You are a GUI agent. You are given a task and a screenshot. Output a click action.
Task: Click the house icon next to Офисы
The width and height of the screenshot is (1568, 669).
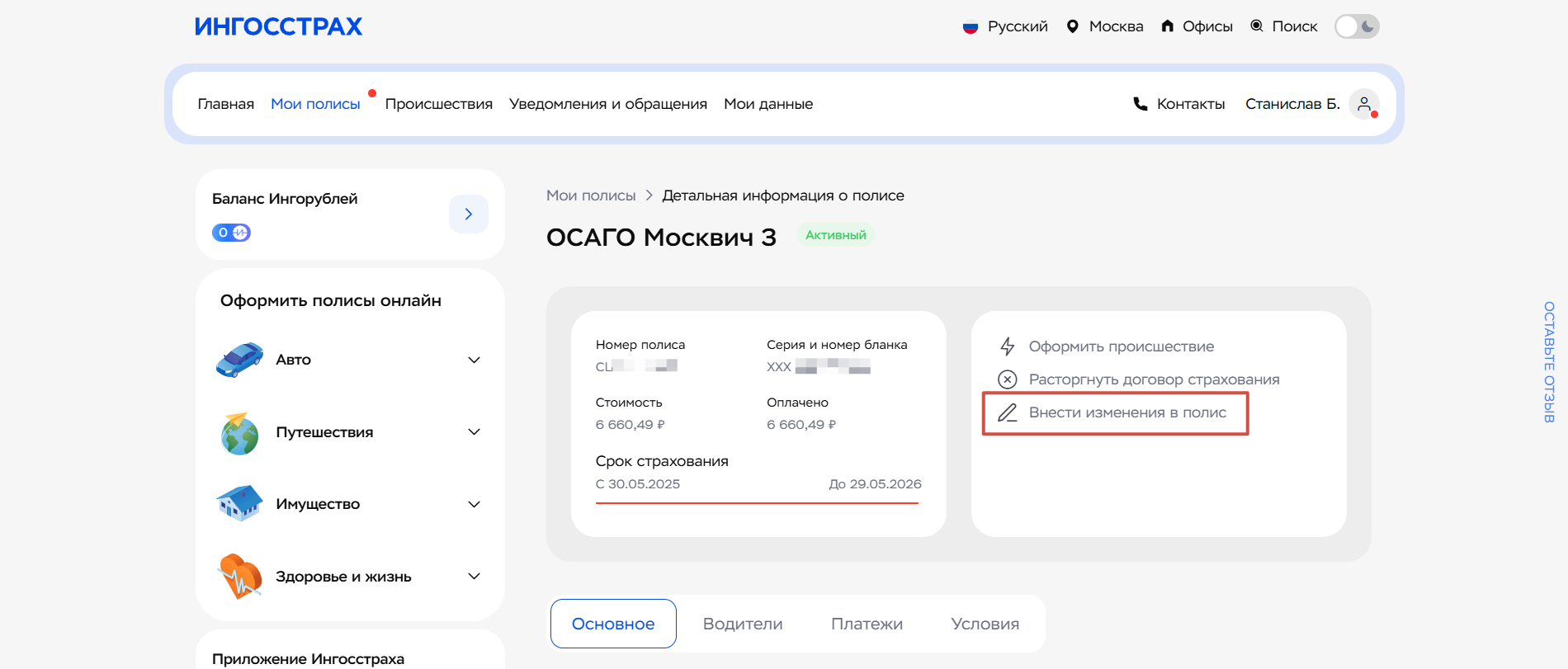coord(1167,26)
